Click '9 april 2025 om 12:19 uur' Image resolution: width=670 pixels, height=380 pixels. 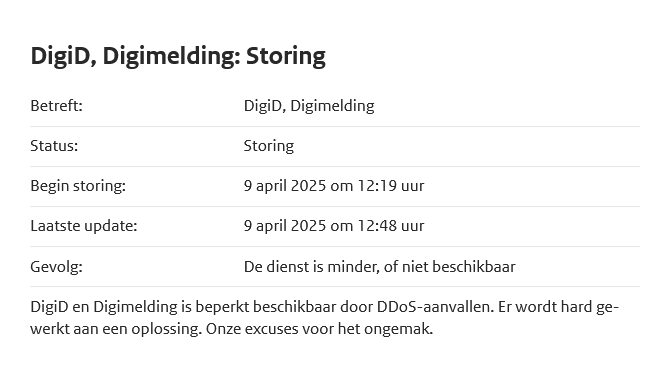click(x=334, y=186)
